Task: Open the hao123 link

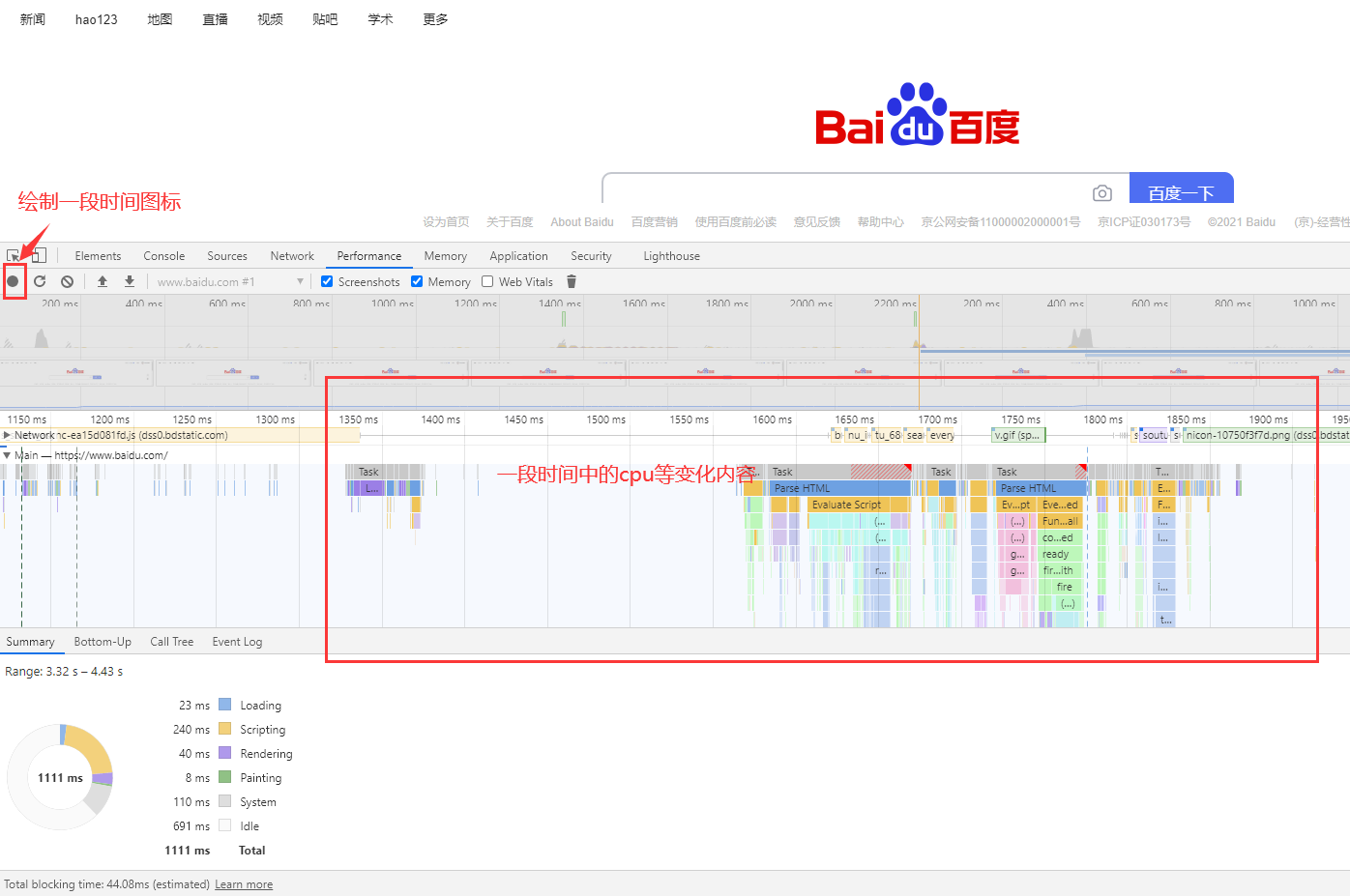Action: coord(97,19)
